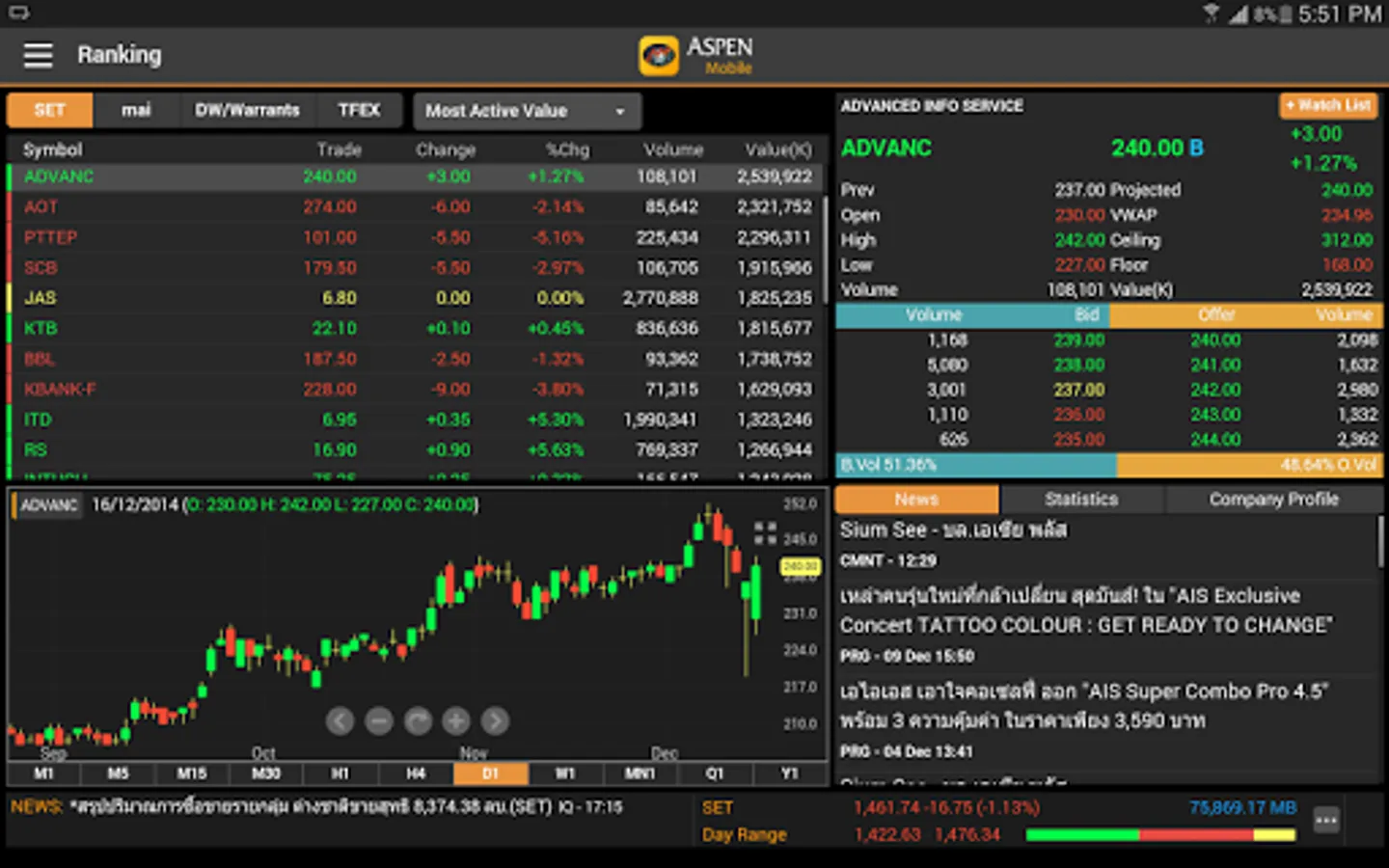Tap the 240.00 price marker on chart
This screenshot has width=1389, height=868.
(800, 566)
